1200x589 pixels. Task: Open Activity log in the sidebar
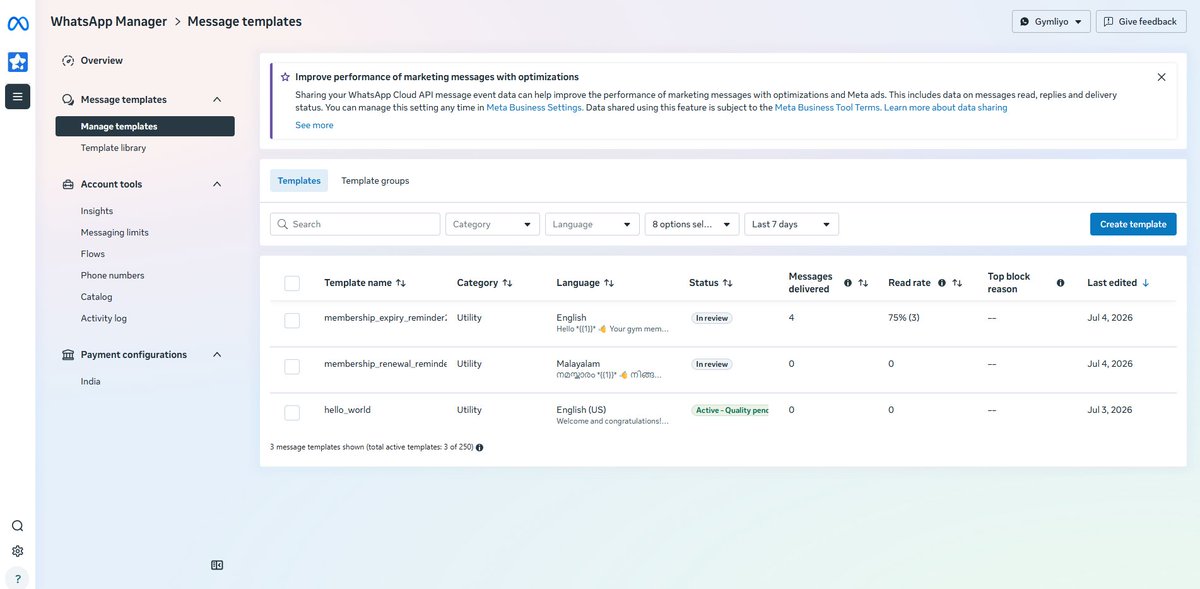coord(104,319)
